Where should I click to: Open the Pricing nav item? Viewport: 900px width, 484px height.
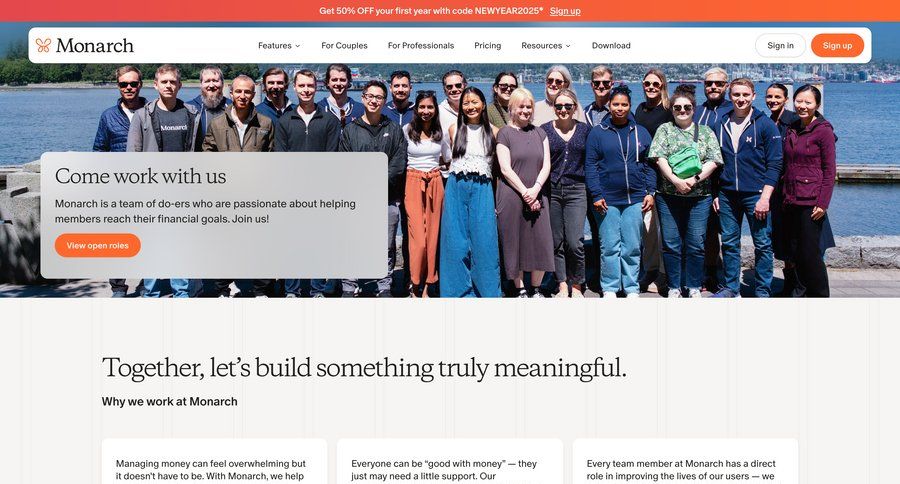point(487,45)
